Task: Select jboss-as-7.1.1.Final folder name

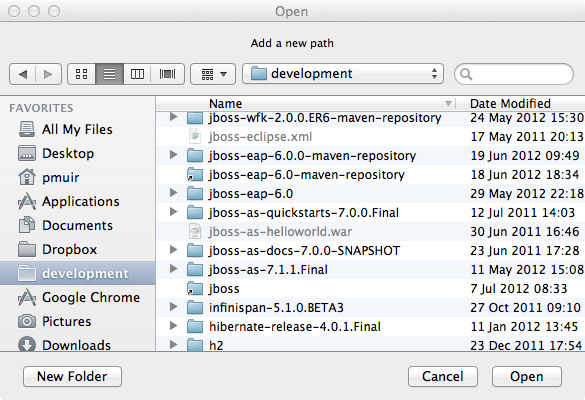Action: click(268, 269)
